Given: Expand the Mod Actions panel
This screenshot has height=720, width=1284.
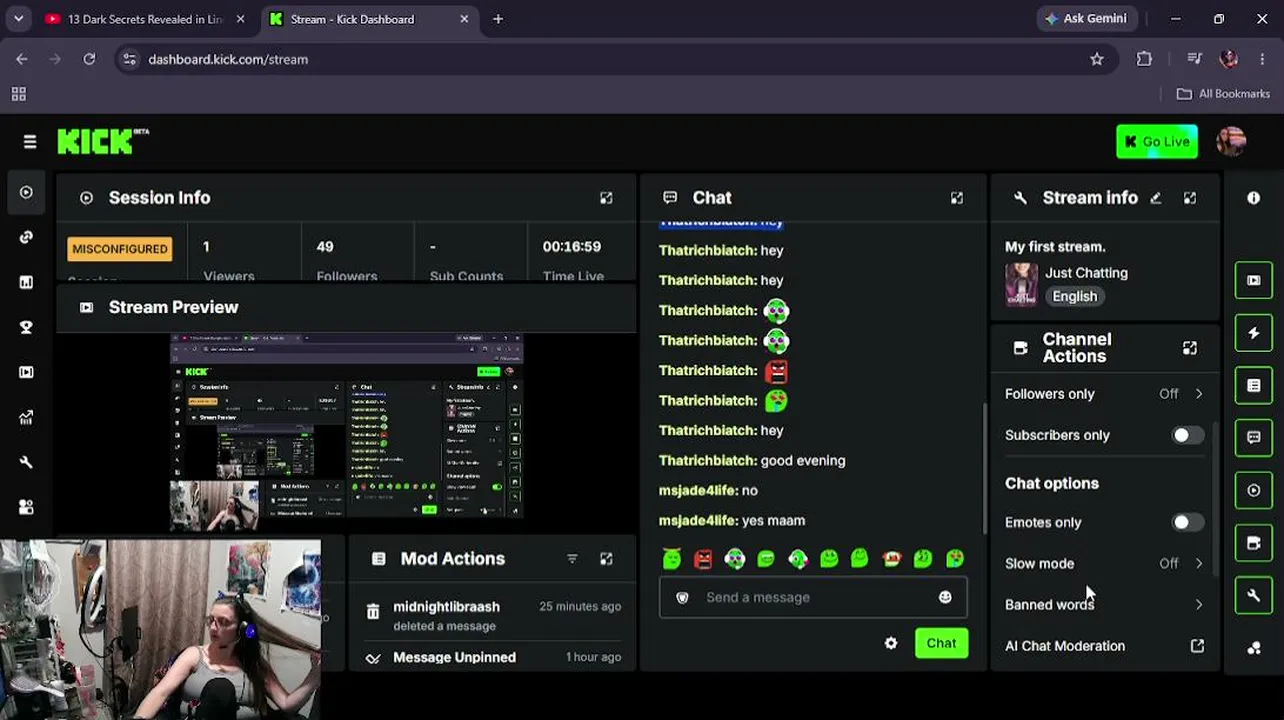Looking at the screenshot, I should coord(606,559).
